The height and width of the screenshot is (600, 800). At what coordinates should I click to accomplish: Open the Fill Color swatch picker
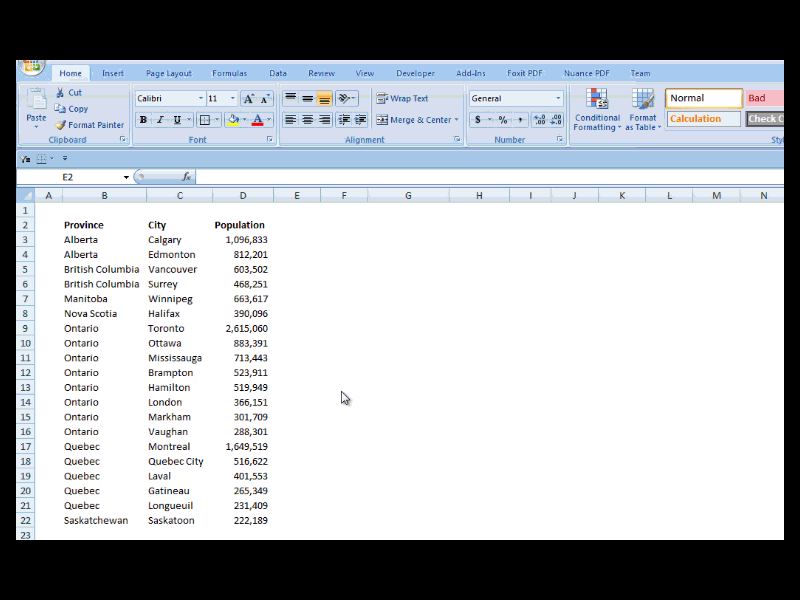pyautogui.click(x=242, y=120)
